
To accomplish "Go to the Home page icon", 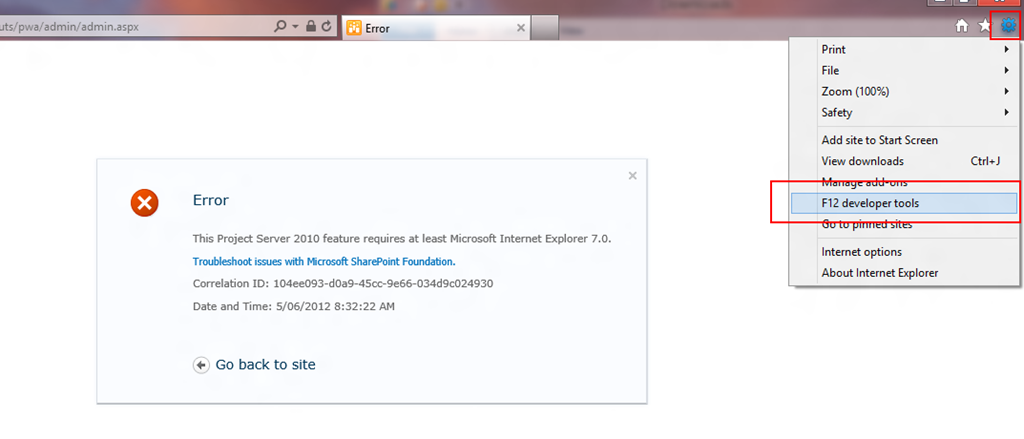I will pyautogui.click(x=961, y=26).
